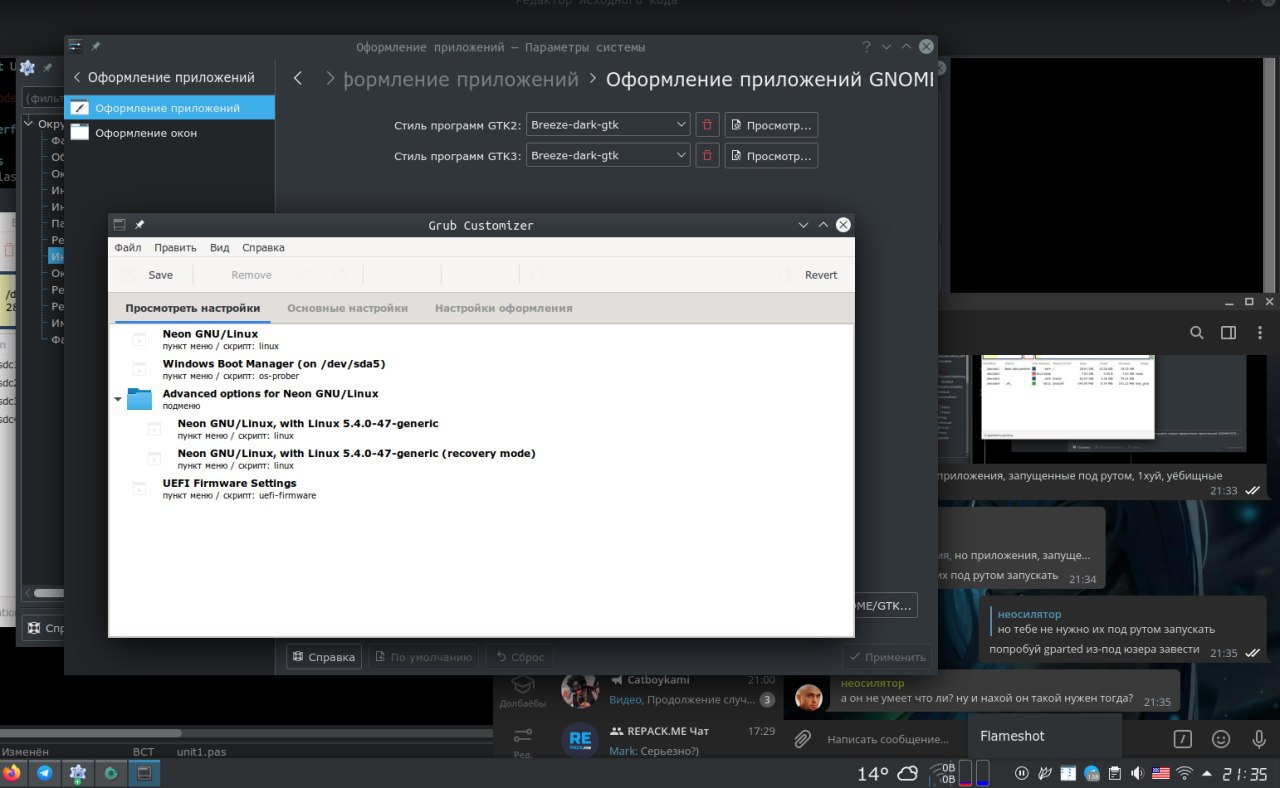
Task: Click the red trash icon for GTK2 style
Action: click(707, 125)
